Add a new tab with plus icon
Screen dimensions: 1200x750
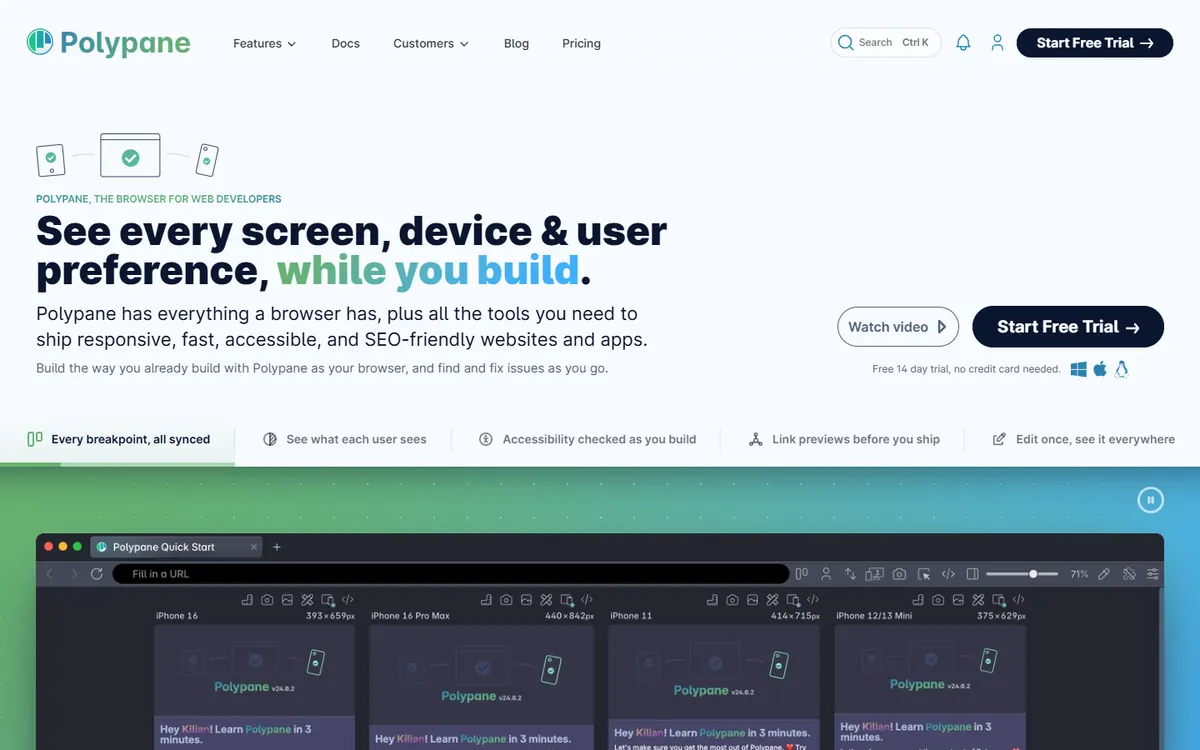277,547
